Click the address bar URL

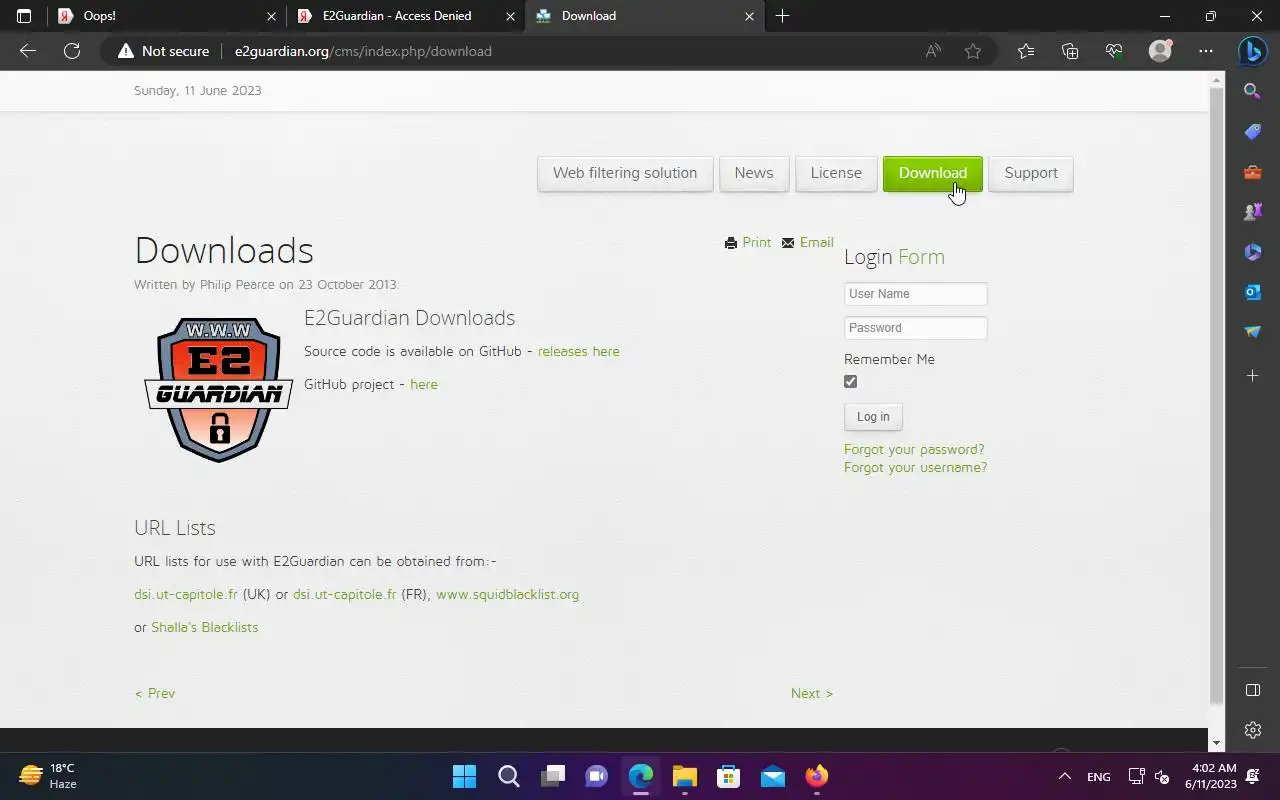click(x=363, y=51)
